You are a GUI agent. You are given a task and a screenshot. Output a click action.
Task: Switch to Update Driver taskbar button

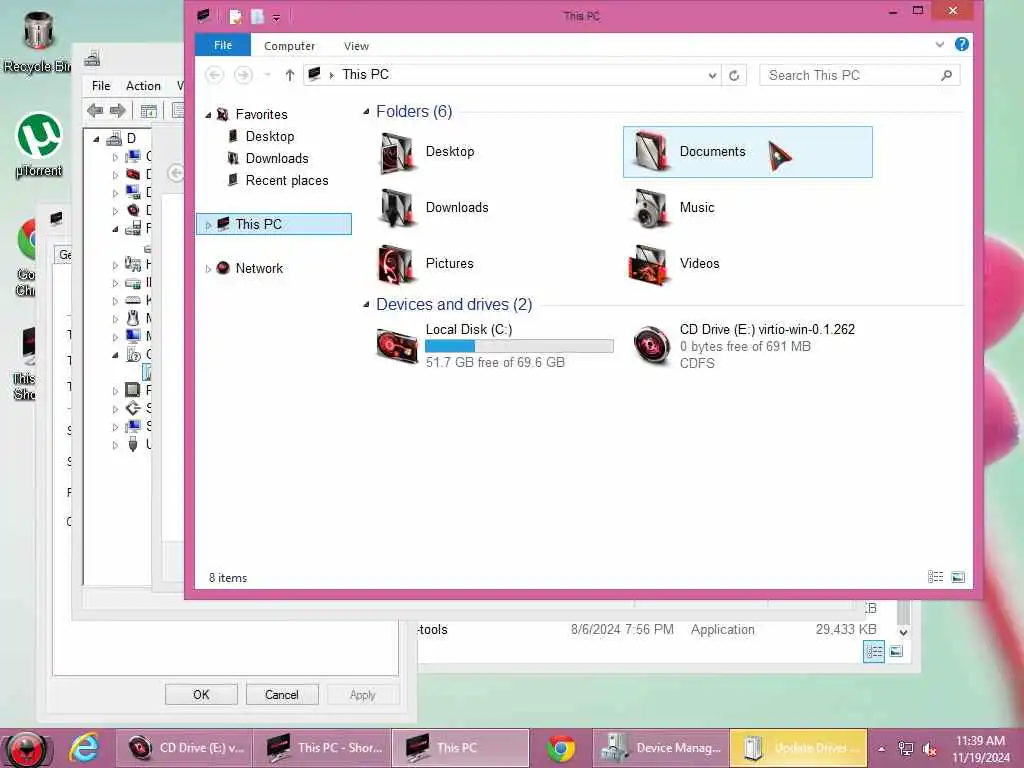(798, 748)
